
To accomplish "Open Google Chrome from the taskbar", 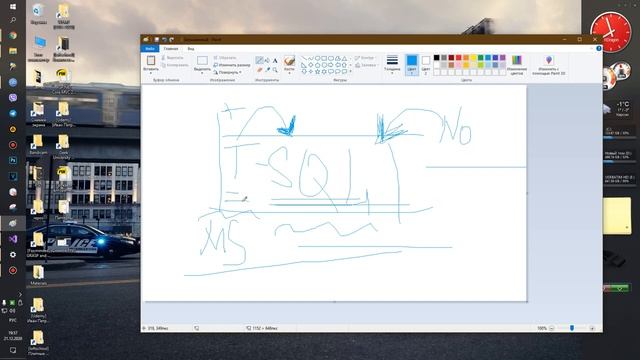I will coord(13,36).
